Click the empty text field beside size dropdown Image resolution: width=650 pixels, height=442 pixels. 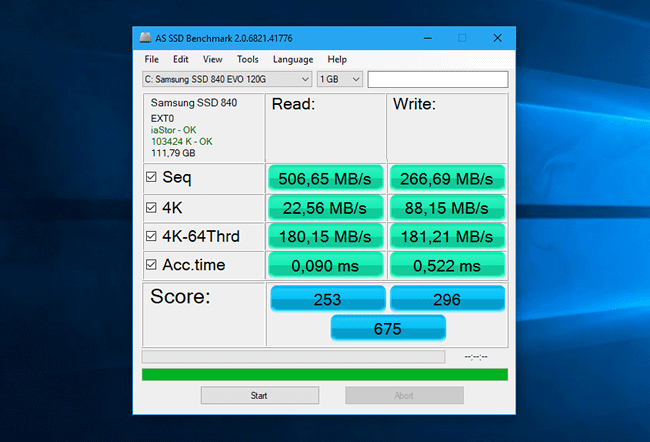(437, 79)
